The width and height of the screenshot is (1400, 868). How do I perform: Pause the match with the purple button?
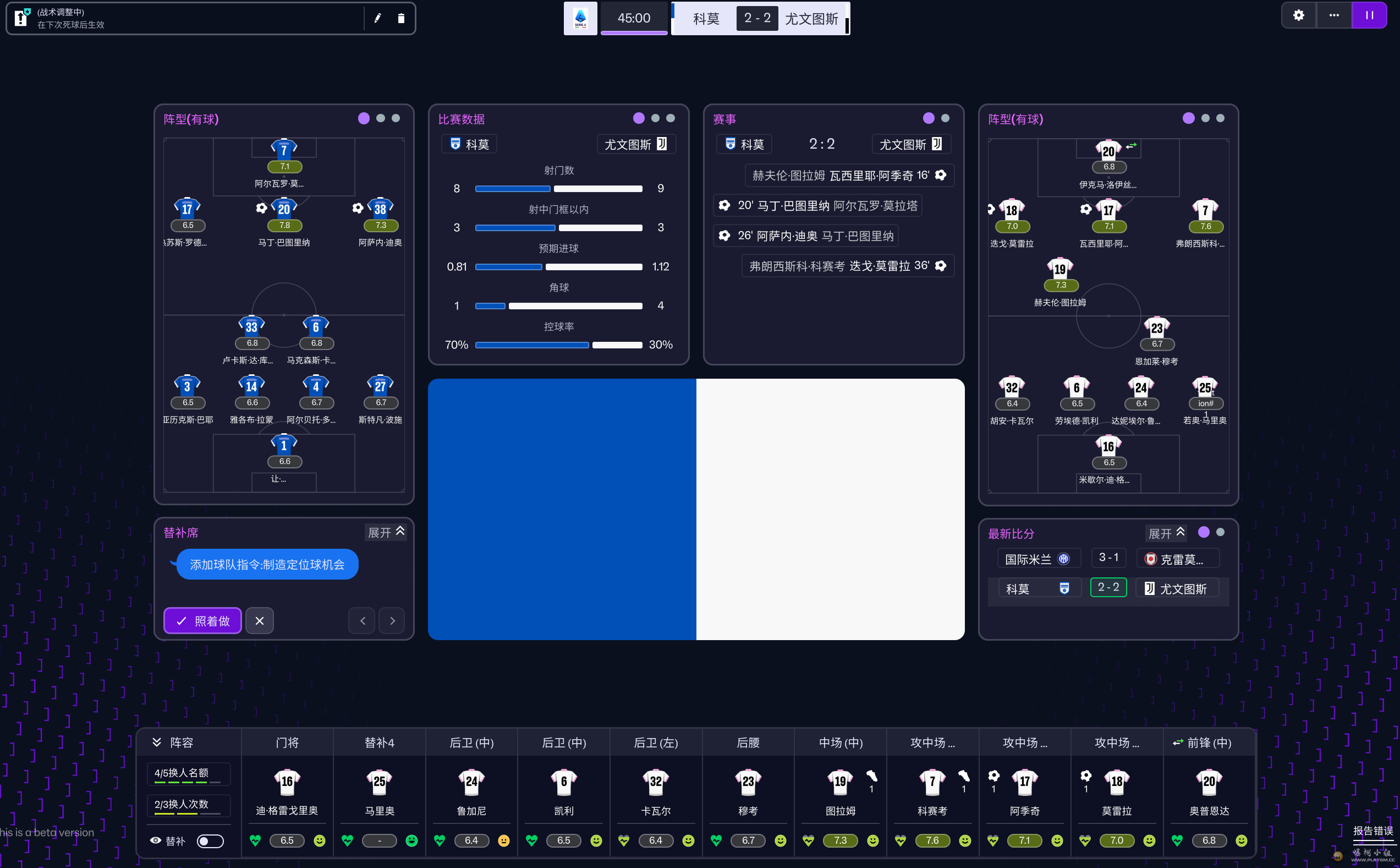(1369, 15)
